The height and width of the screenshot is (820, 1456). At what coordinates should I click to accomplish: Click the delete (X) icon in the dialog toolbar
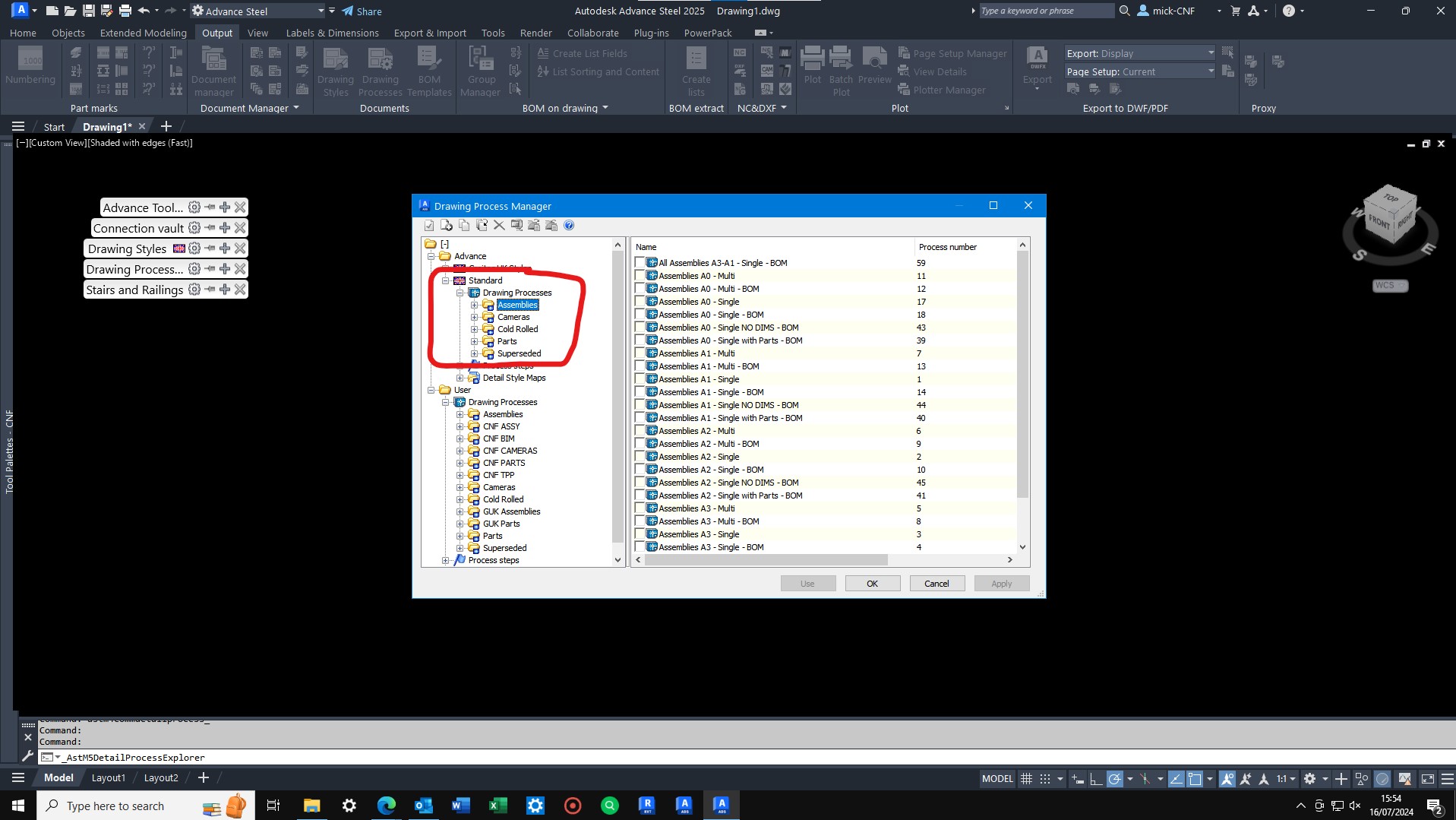click(x=499, y=225)
